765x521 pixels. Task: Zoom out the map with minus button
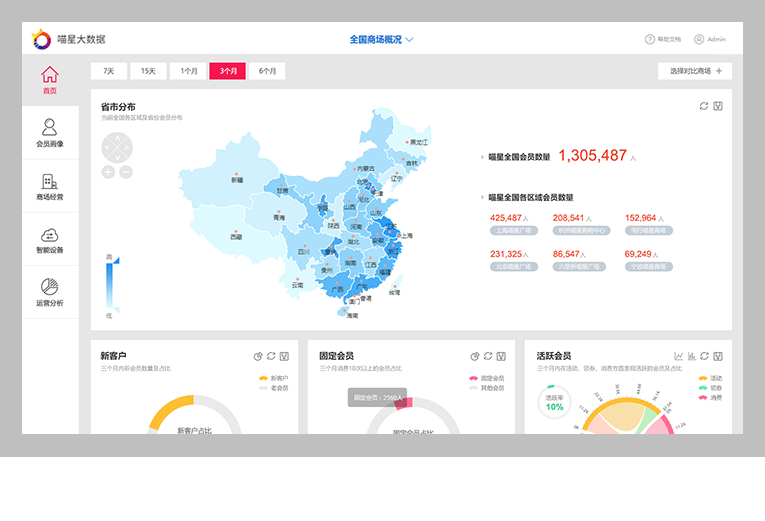126,172
